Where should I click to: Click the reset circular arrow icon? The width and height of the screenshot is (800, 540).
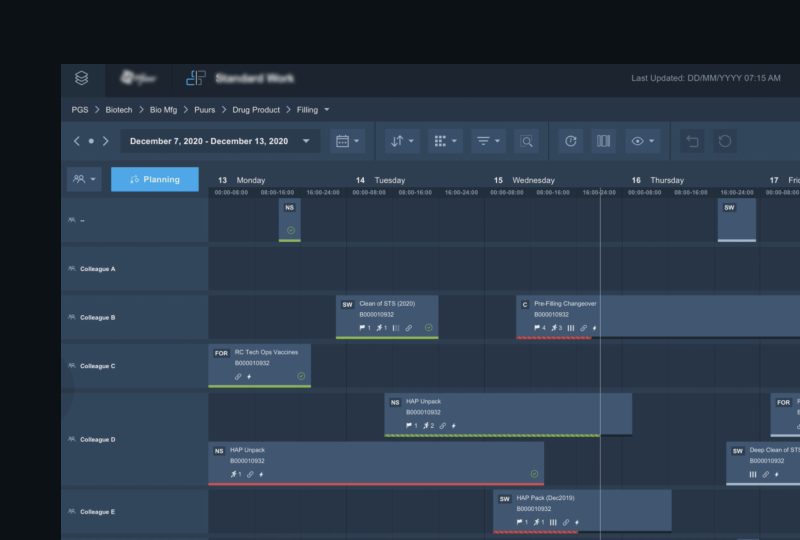[724, 141]
